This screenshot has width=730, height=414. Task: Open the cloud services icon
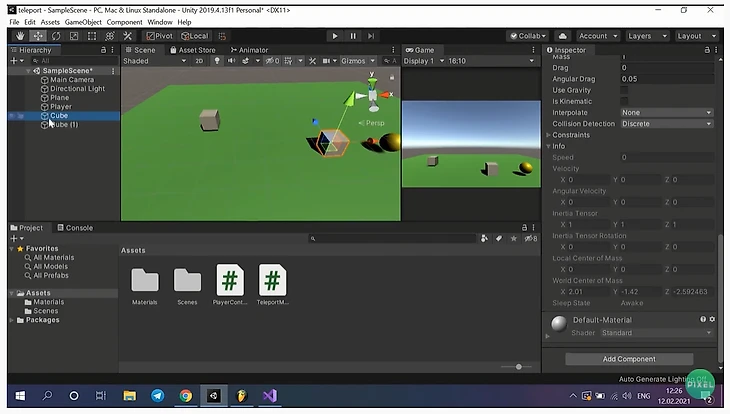click(x=562, y=36)
